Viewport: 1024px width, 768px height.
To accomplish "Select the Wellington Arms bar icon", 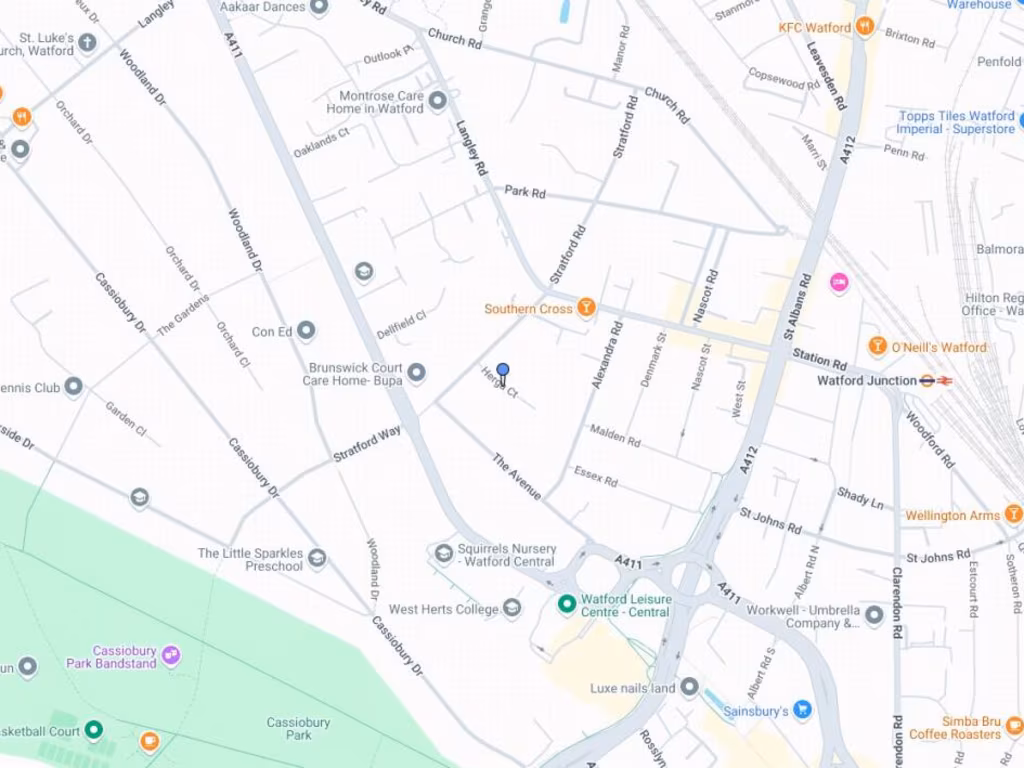I will [x=1014, y=514].
